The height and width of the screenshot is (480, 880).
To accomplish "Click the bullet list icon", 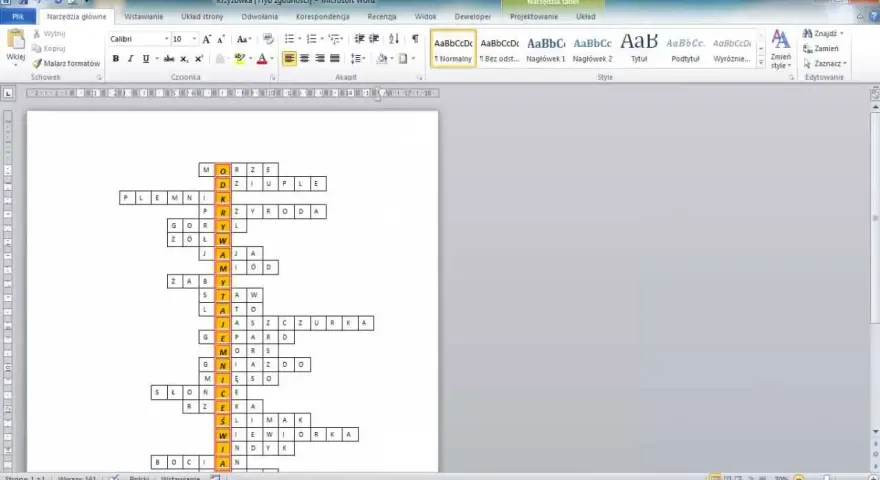I will [290, 39].
